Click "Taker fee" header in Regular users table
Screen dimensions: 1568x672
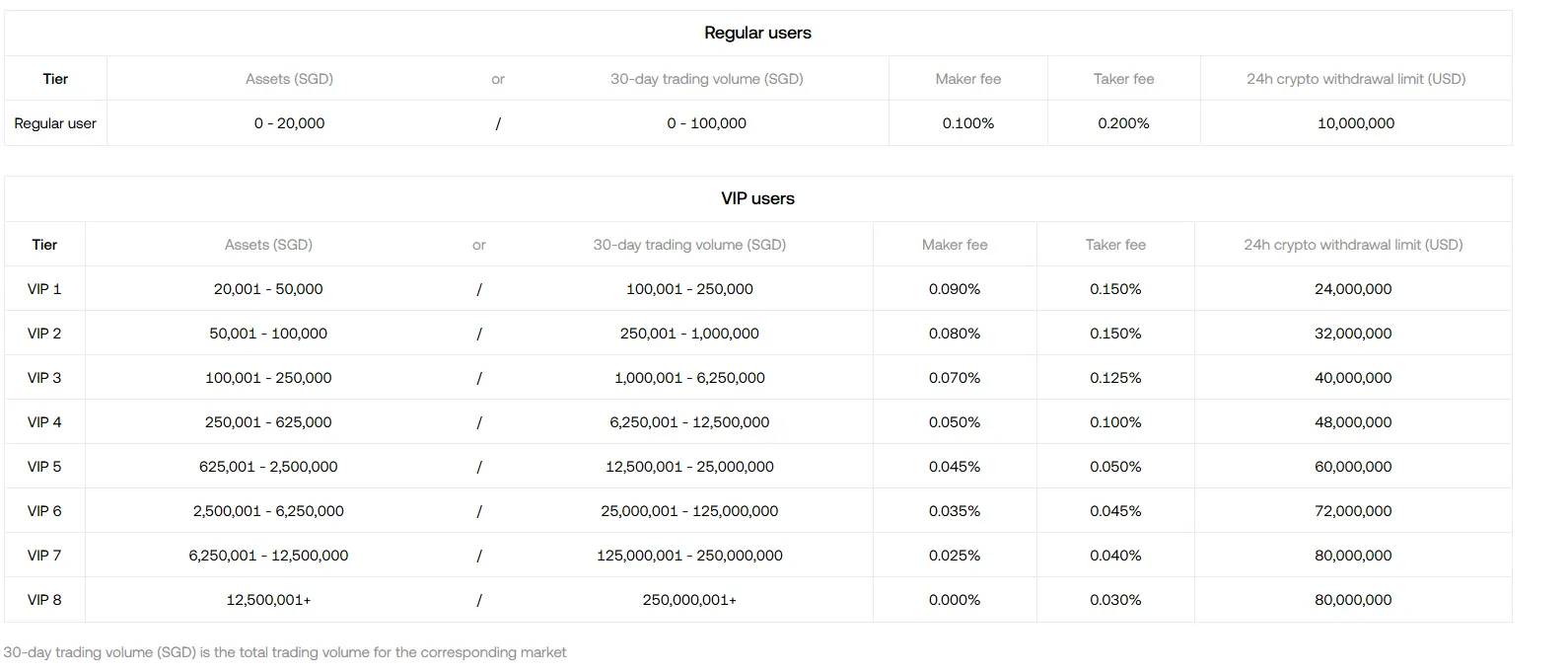pos(1123,79)
